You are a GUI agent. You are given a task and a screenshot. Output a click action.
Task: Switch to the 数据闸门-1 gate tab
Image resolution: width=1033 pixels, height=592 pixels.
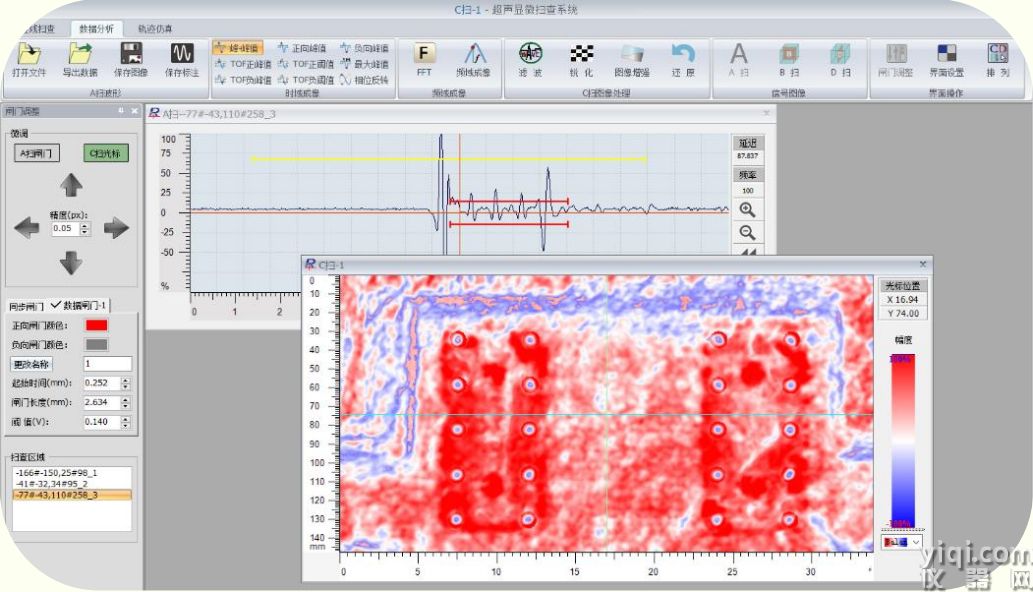tap(79, 306)
